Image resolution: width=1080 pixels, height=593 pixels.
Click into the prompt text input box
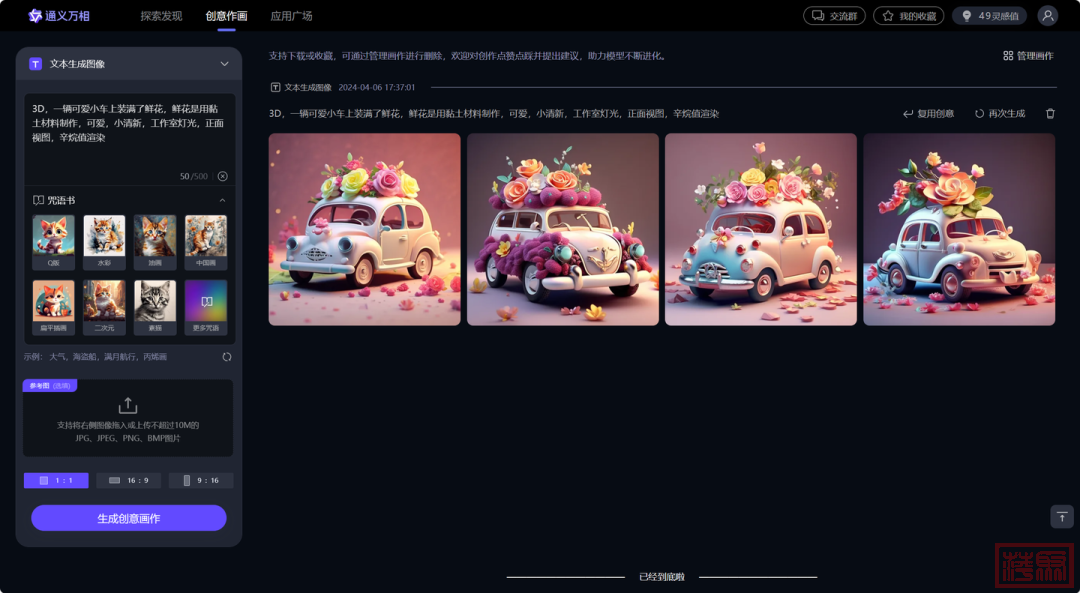(x=128, y=135)
